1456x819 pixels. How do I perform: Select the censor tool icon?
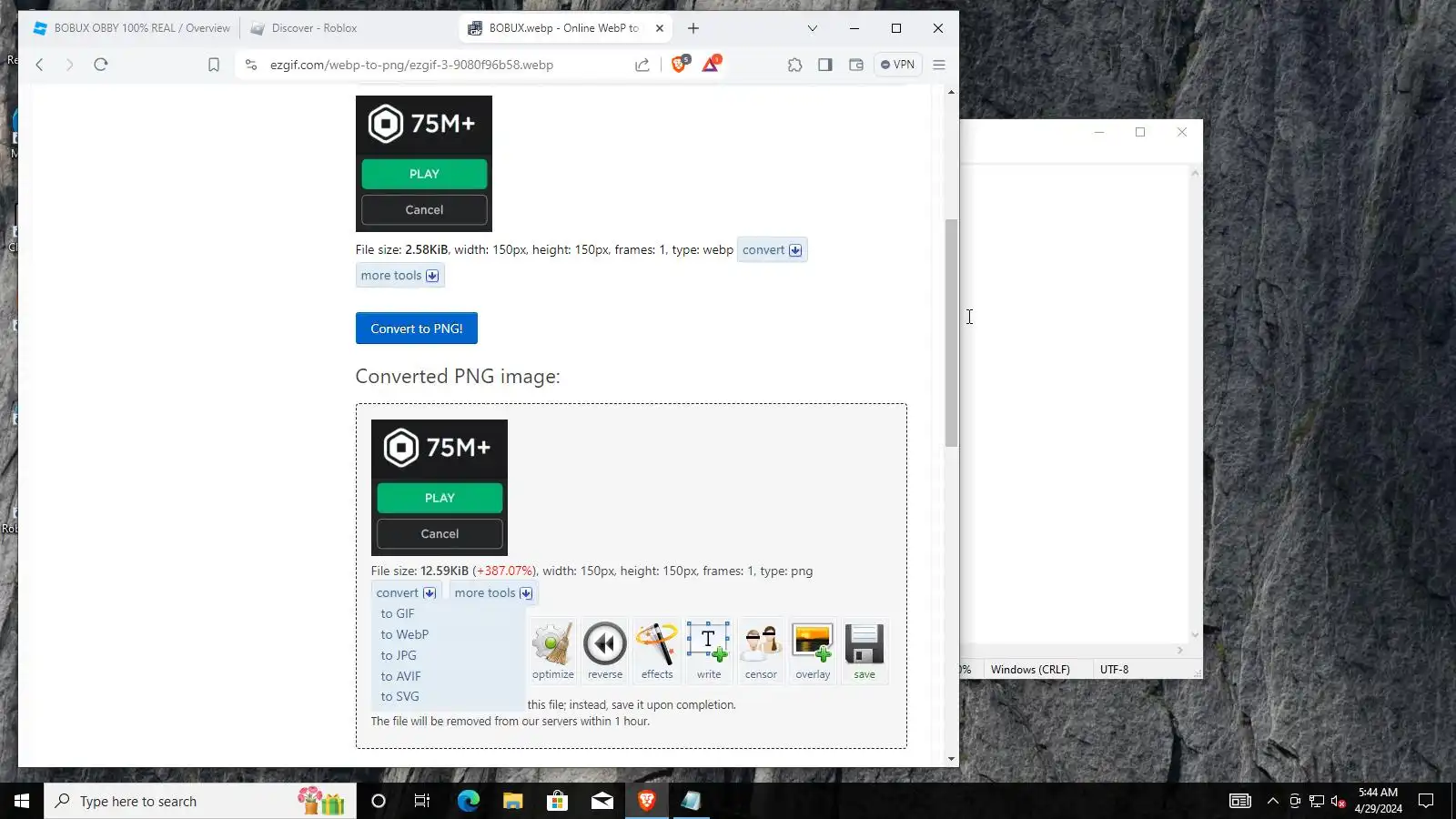pos(761,651)
